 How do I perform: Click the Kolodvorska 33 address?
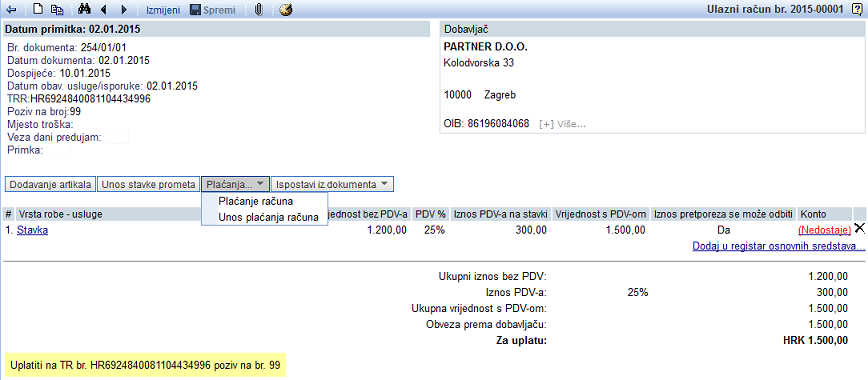tap(479, 63)
